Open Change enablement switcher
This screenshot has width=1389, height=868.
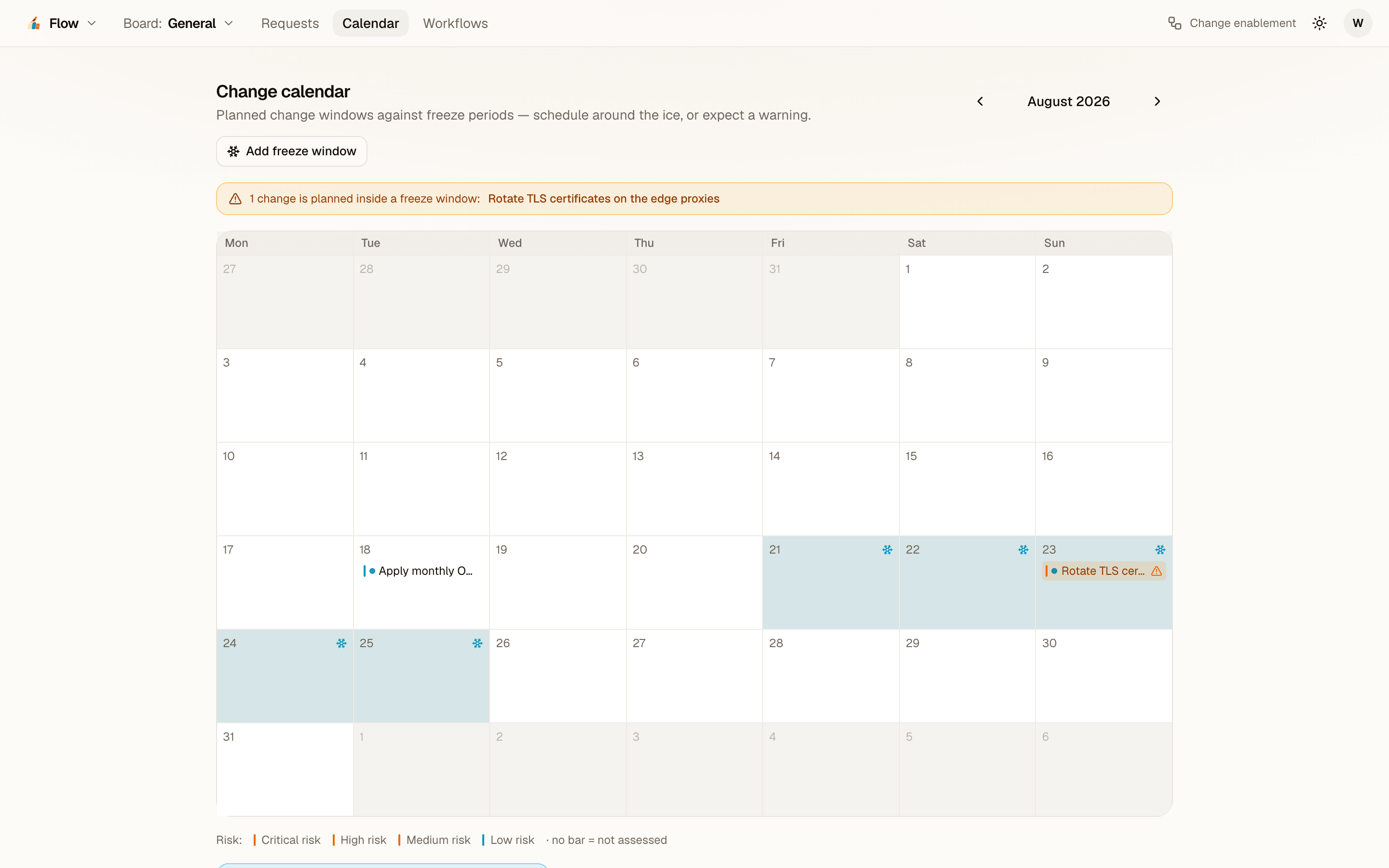pos(1232,24)
